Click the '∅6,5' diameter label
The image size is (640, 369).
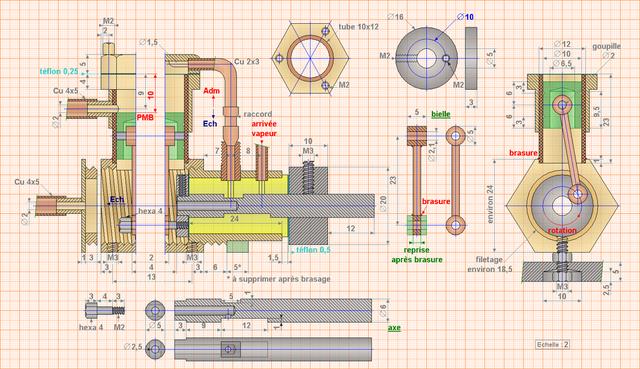click(562, 63)
